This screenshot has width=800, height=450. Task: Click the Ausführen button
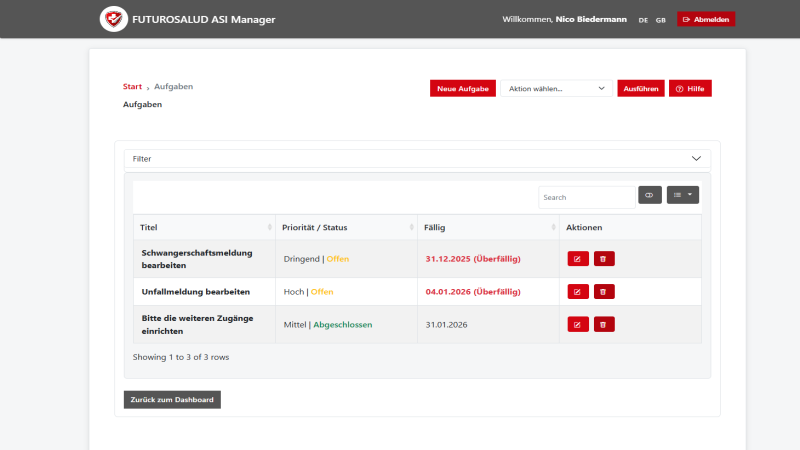[x=641, y=88]
